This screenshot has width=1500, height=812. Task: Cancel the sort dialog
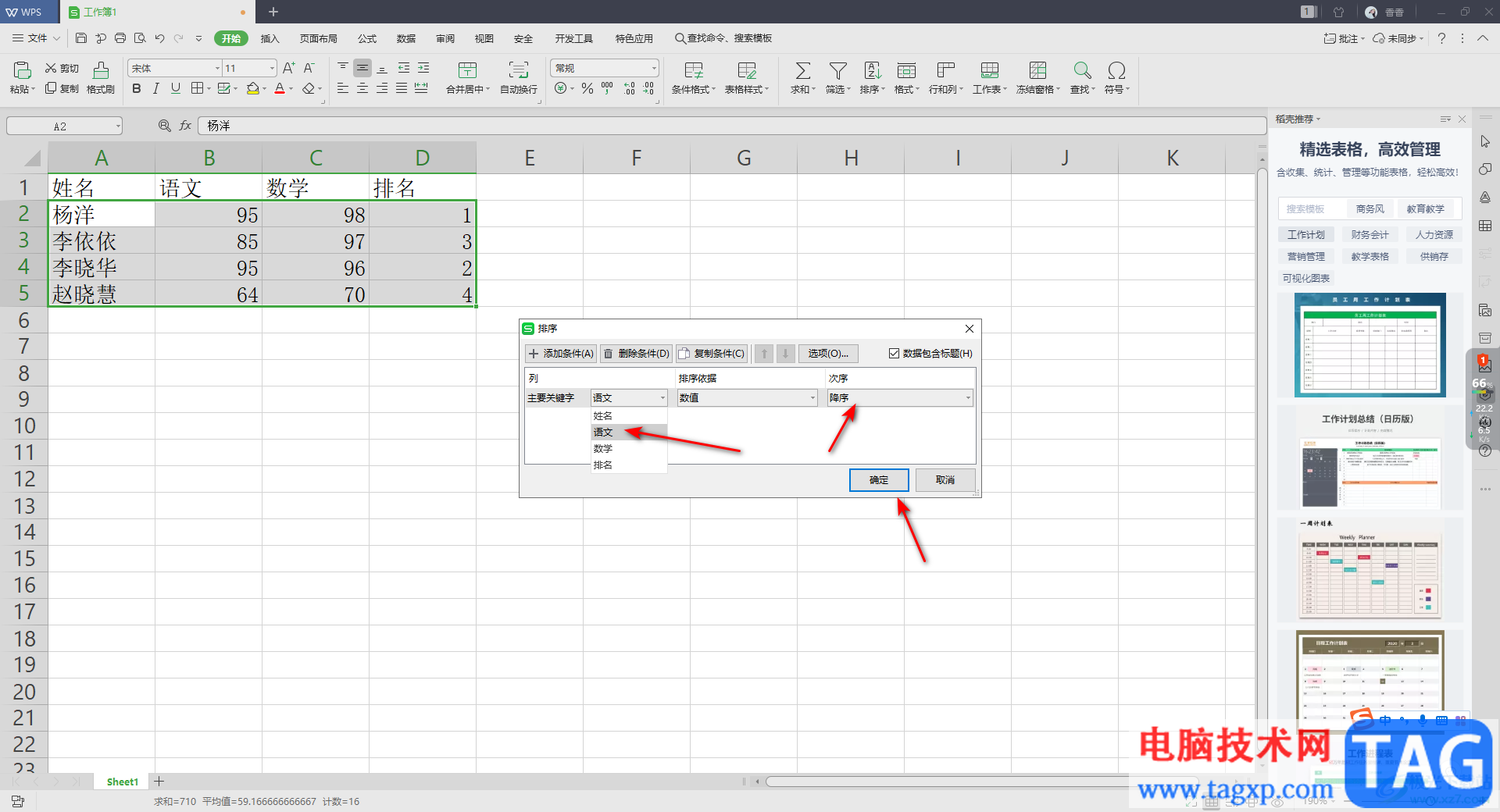pyautogui.click(x=945, y=480)
